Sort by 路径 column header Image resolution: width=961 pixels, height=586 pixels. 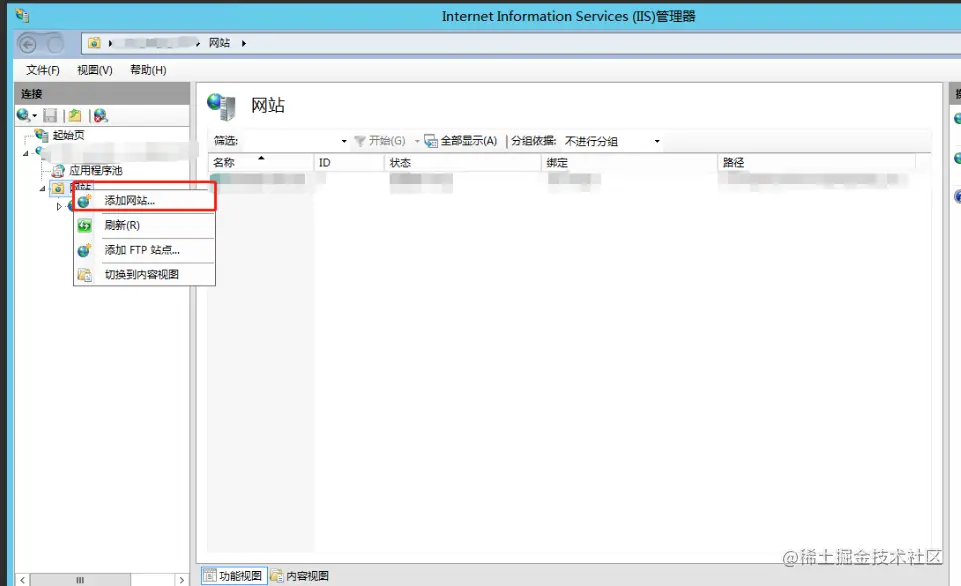817,162
